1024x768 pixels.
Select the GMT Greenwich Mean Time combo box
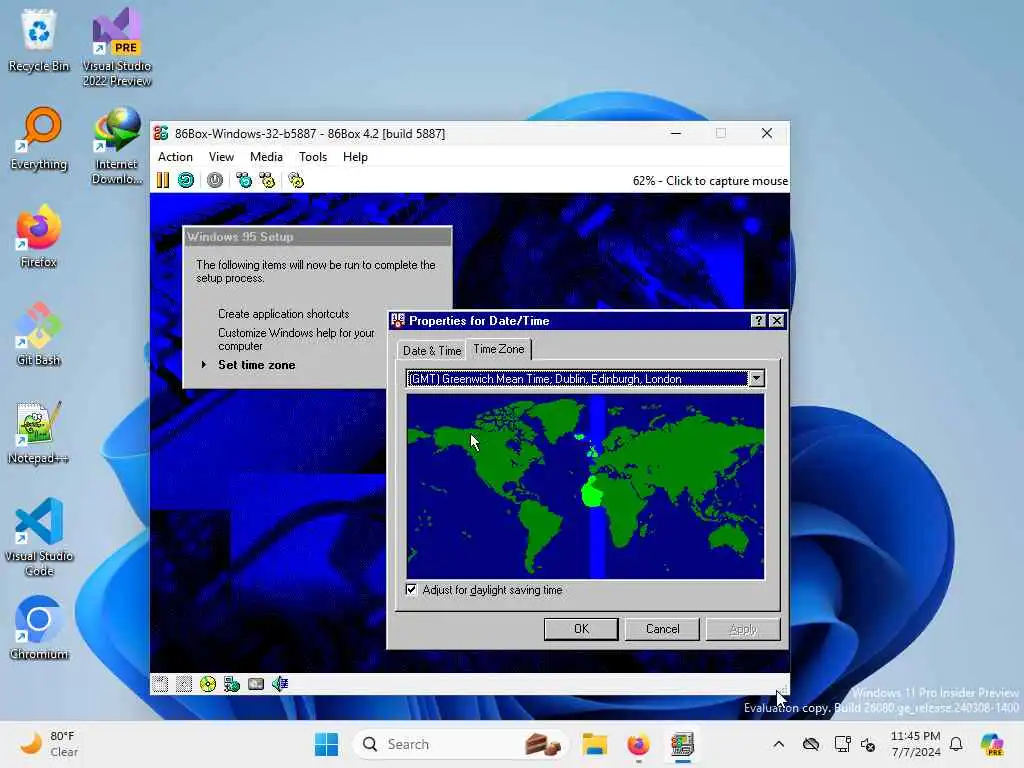[585, 379]
